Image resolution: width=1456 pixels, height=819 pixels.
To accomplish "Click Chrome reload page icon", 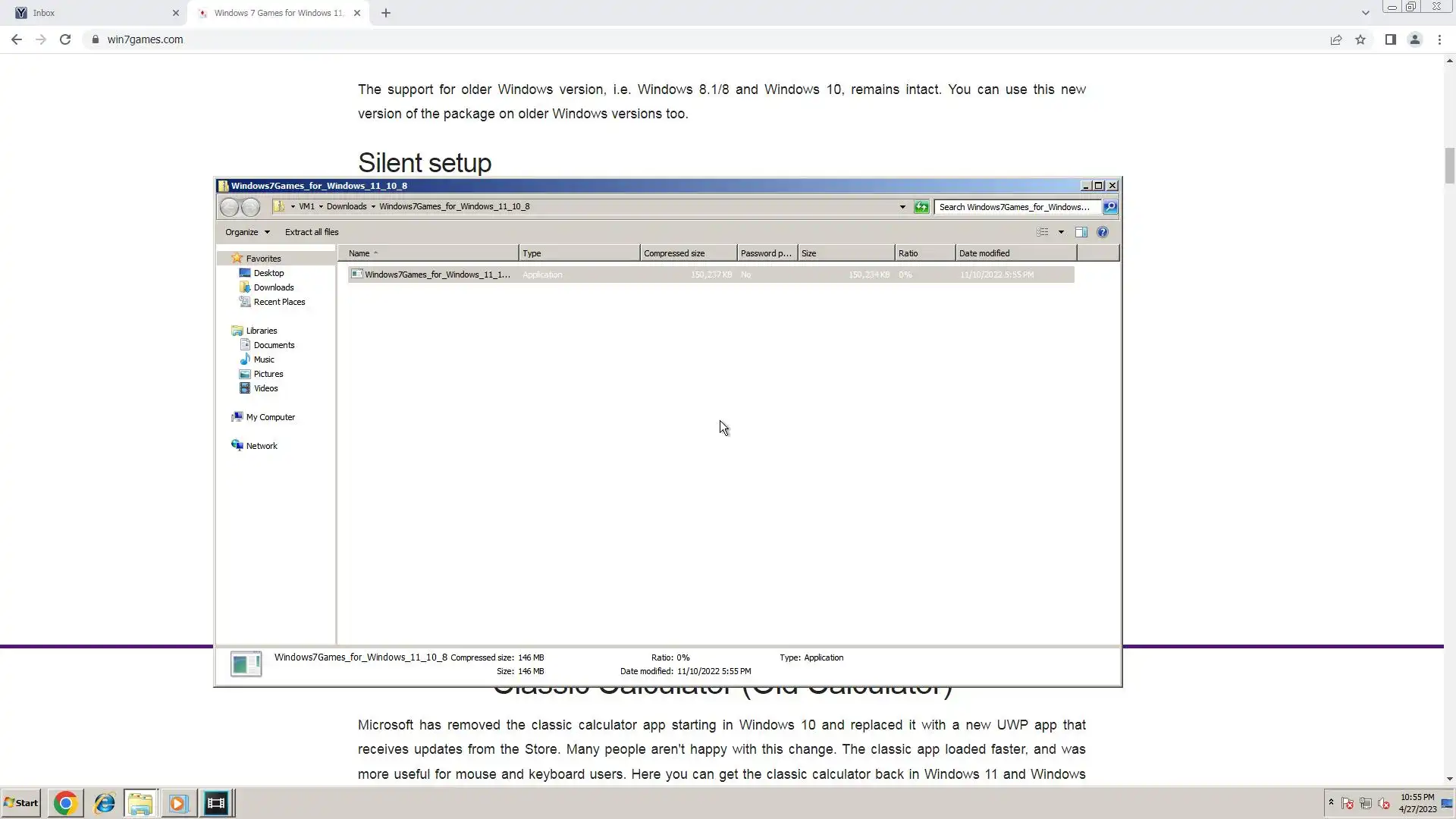I will click(x=65, y=39).
